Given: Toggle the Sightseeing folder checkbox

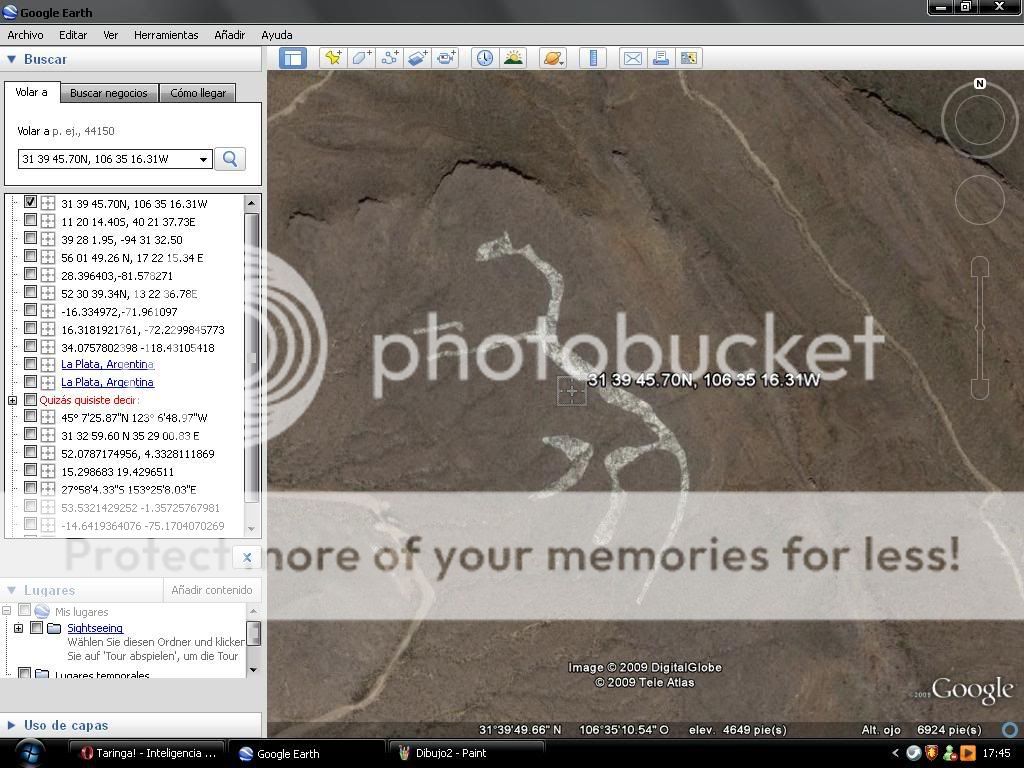Looking at the screenshot, I should click(x=37, y=628).
